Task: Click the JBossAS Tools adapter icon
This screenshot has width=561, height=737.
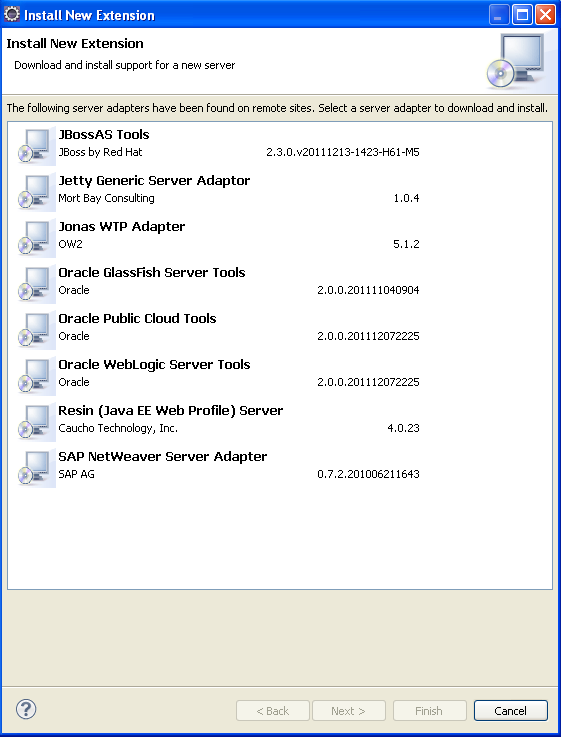Action: pyautogui.click(x=35, y=146)
